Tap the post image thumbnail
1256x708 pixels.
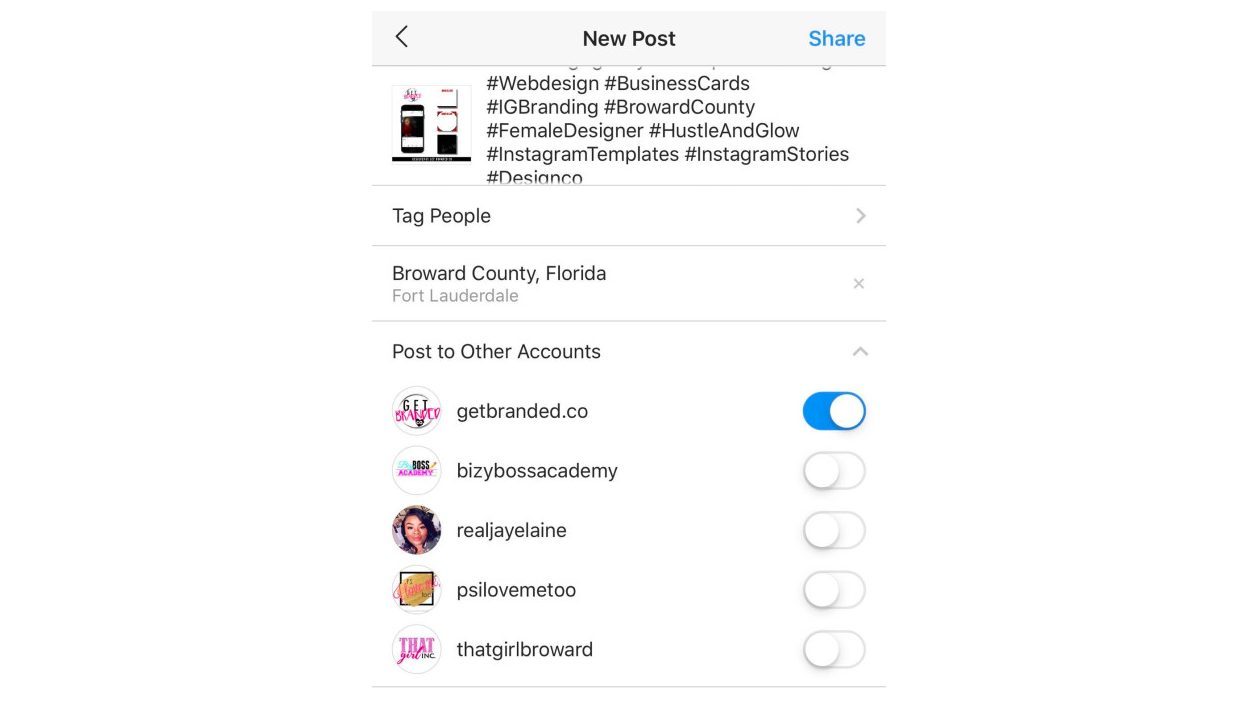(431, 123)
